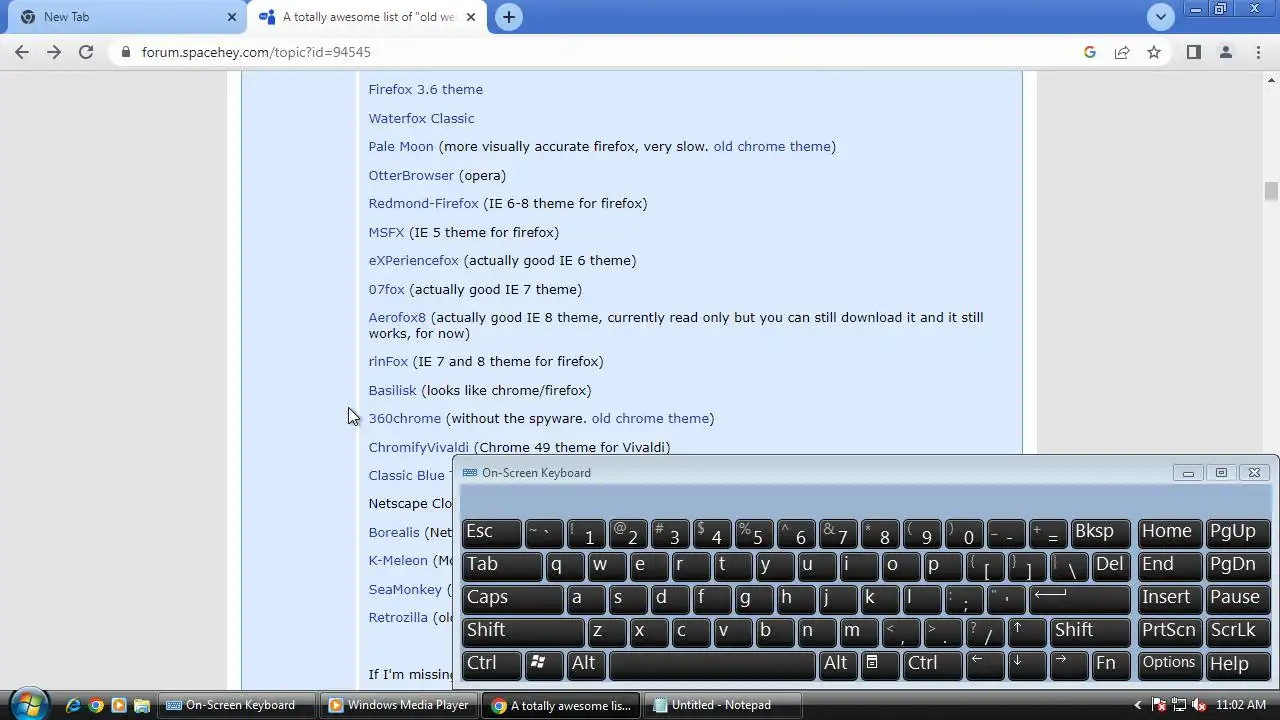Switch to Untitled - Notepad taskbar button

[x=722, y=705]
